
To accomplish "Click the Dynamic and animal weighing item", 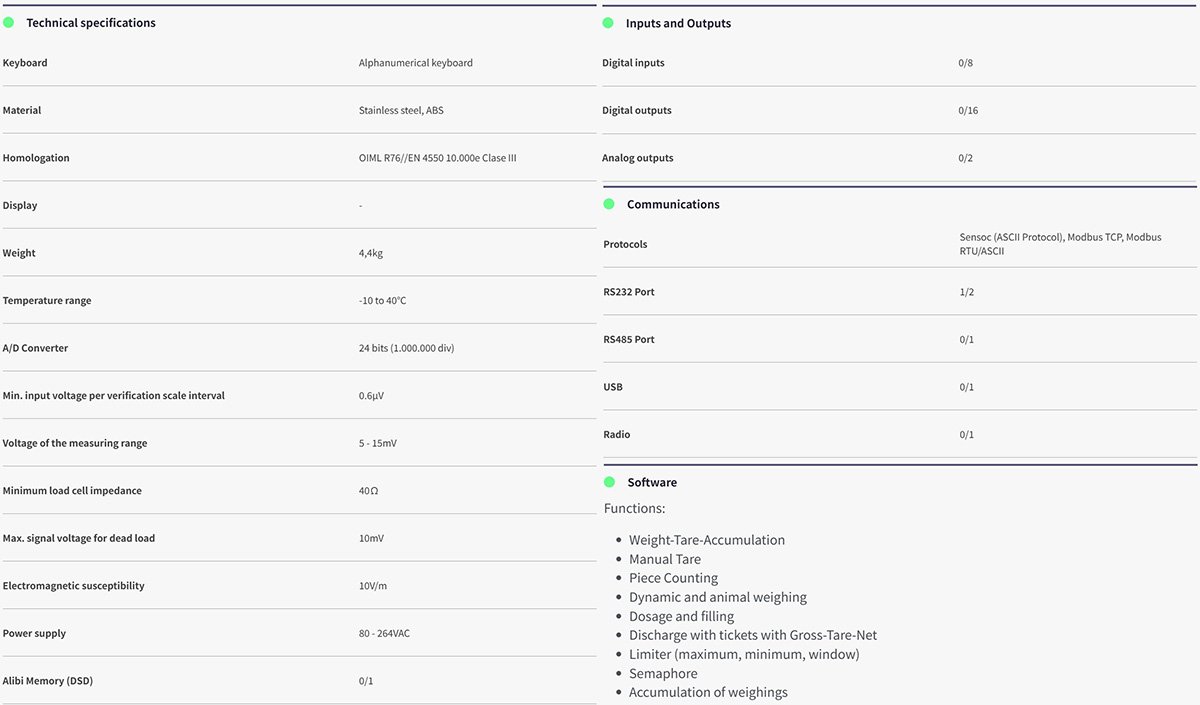I will click(x=717, y=597).
